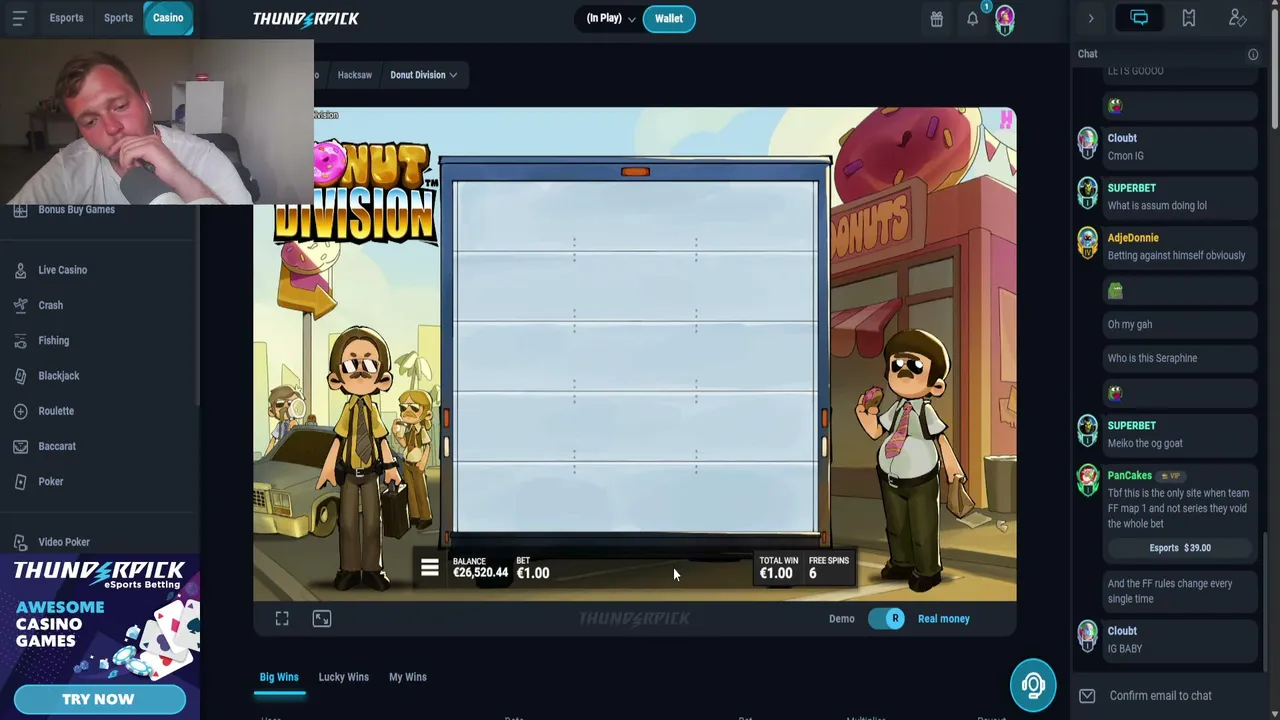Click the Live Casino sidebar label
1280x720 pixels.
[x=62, y=270]
